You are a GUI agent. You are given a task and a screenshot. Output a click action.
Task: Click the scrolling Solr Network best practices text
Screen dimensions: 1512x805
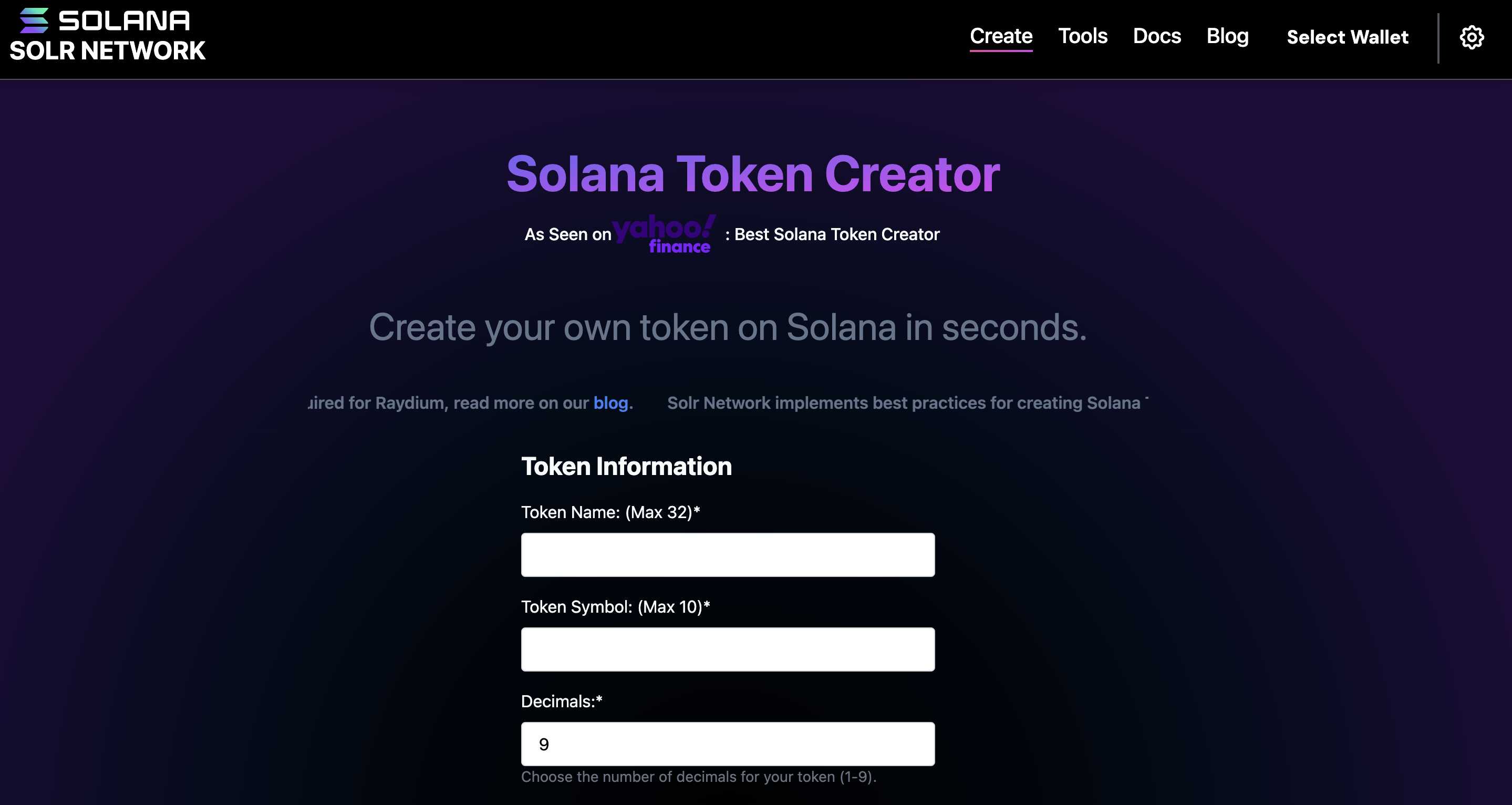click(904, 403)
